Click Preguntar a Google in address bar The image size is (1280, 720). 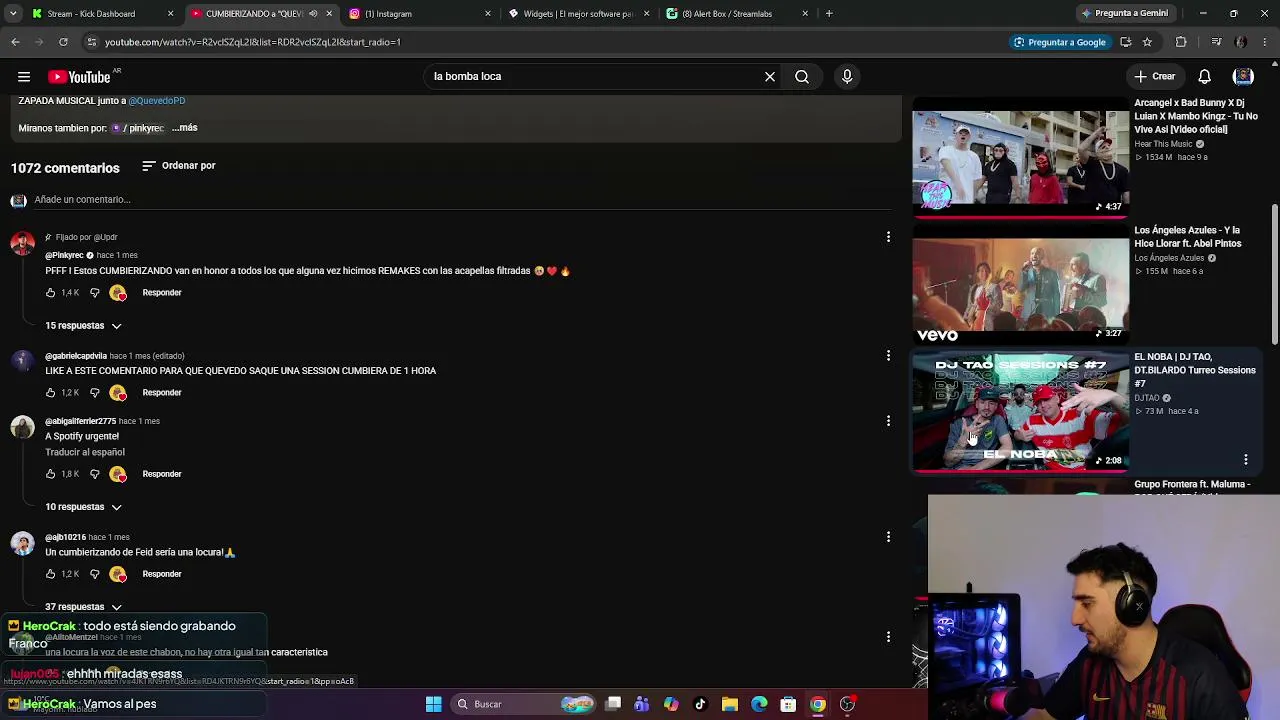click(x=1060, y=42)
